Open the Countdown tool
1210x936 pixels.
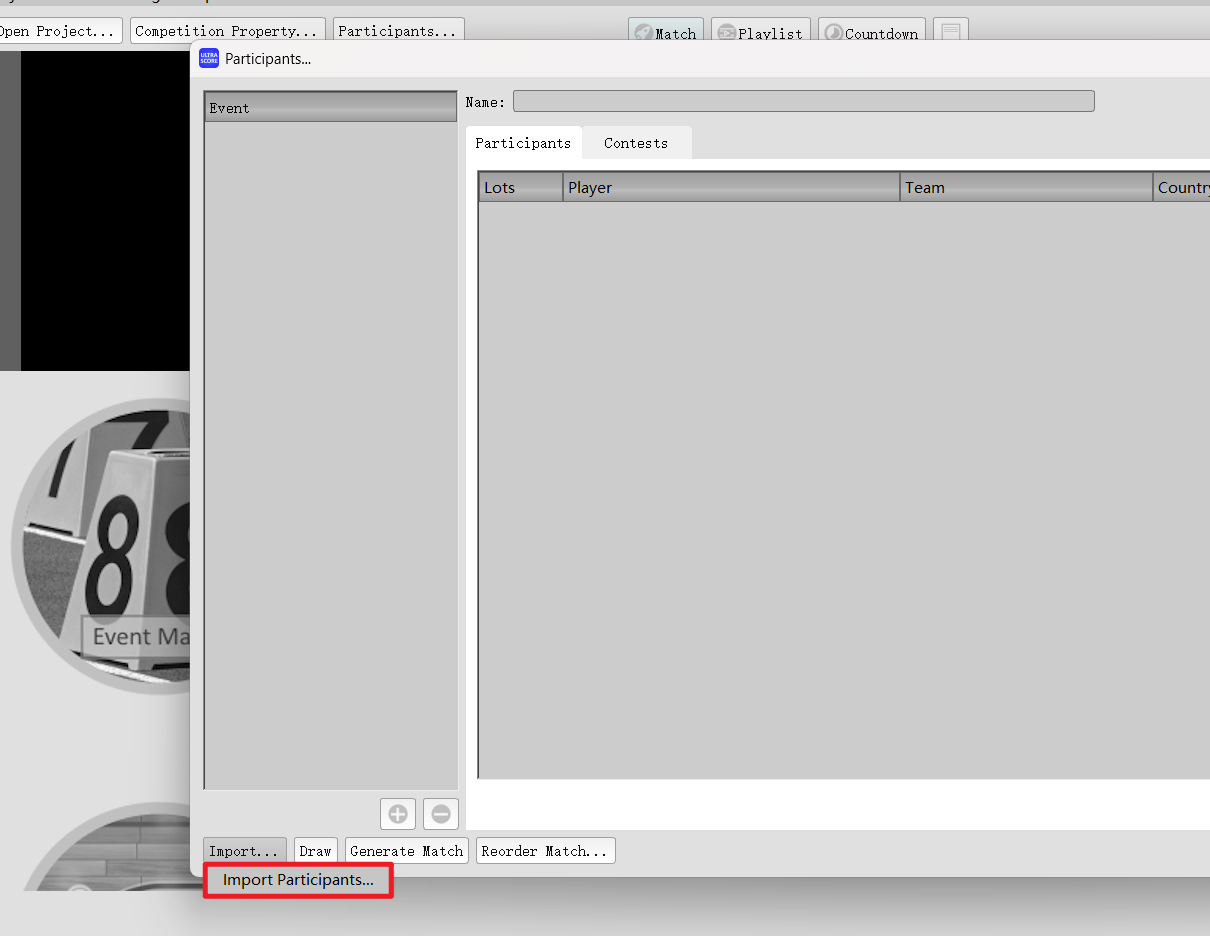tap(871, 33)
